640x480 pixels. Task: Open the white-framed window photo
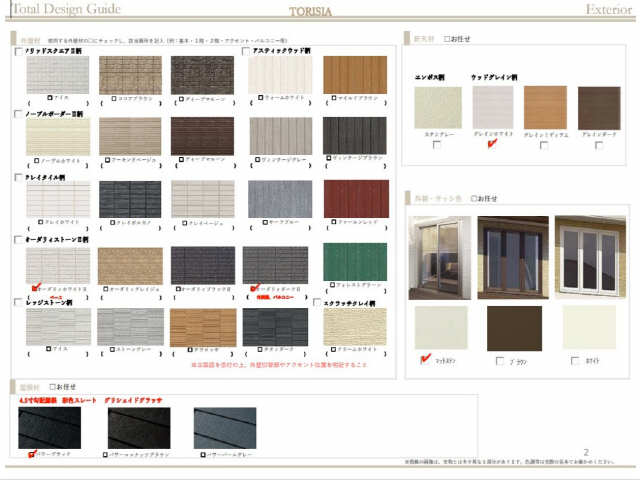(590, 254)
